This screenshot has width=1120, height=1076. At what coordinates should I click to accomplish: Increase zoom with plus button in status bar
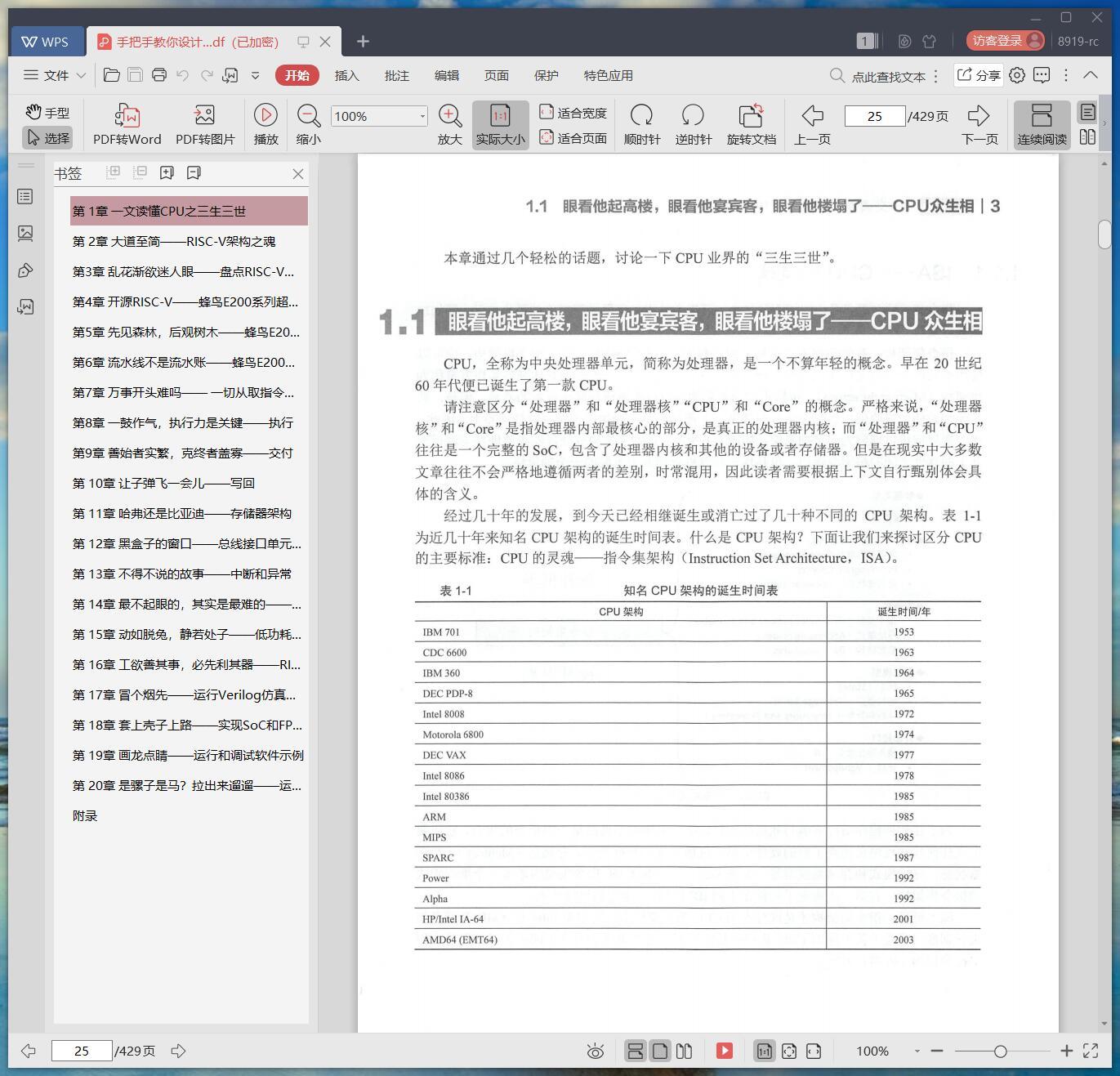tap(1066, 1051)
